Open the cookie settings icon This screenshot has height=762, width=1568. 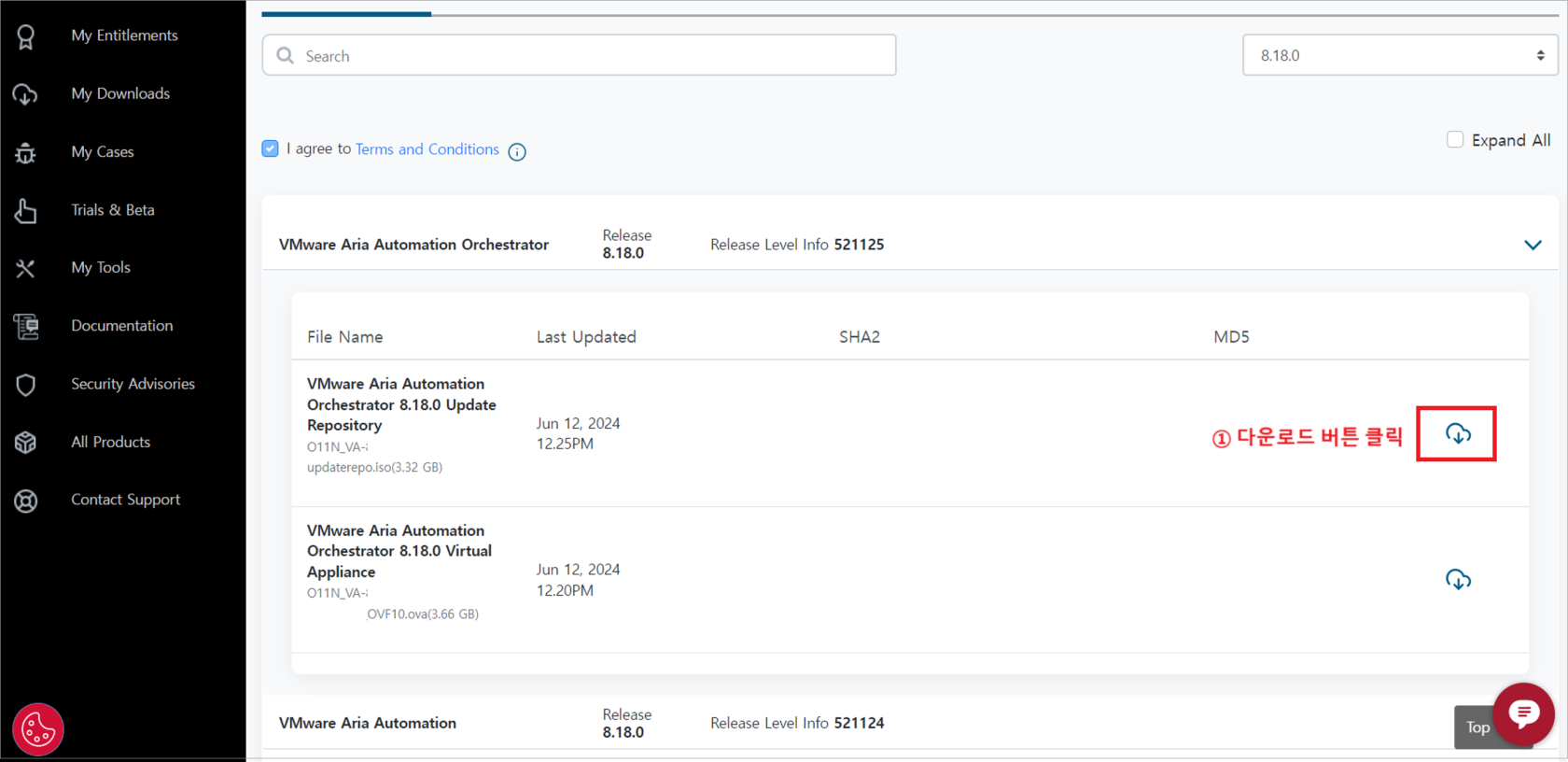(38, 729)
